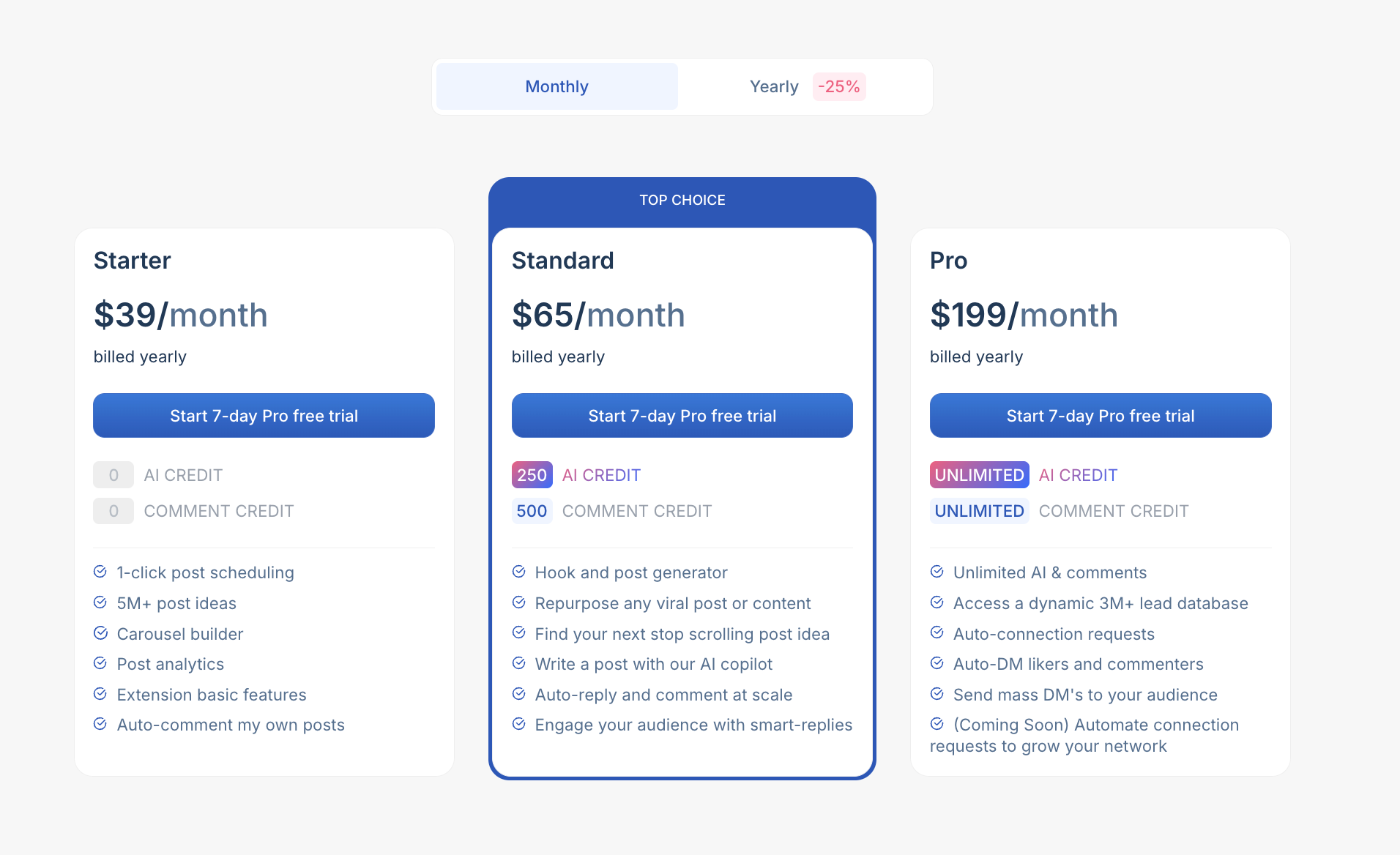Click the UNLIMITED AI CREDIT badge on Pro

[x=979, y=474]
